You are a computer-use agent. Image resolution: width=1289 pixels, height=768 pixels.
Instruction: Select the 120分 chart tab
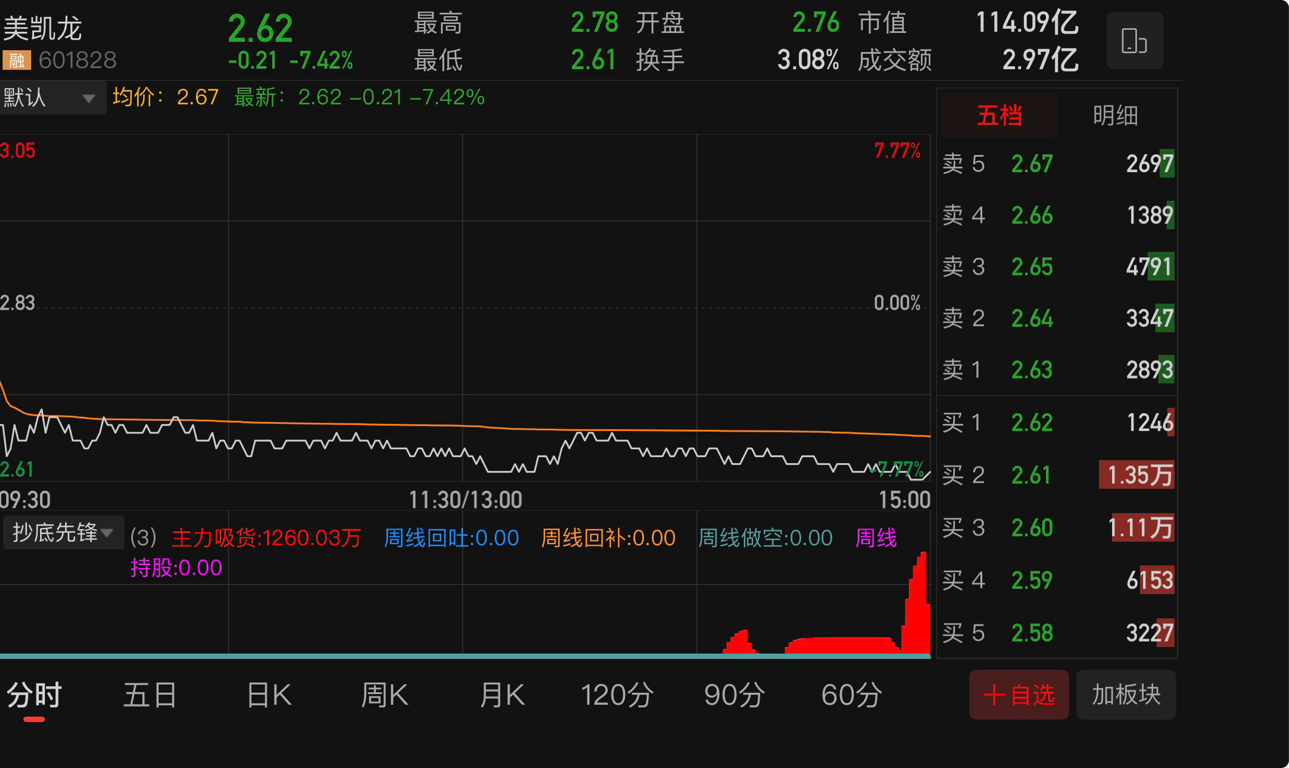[617, 694]
